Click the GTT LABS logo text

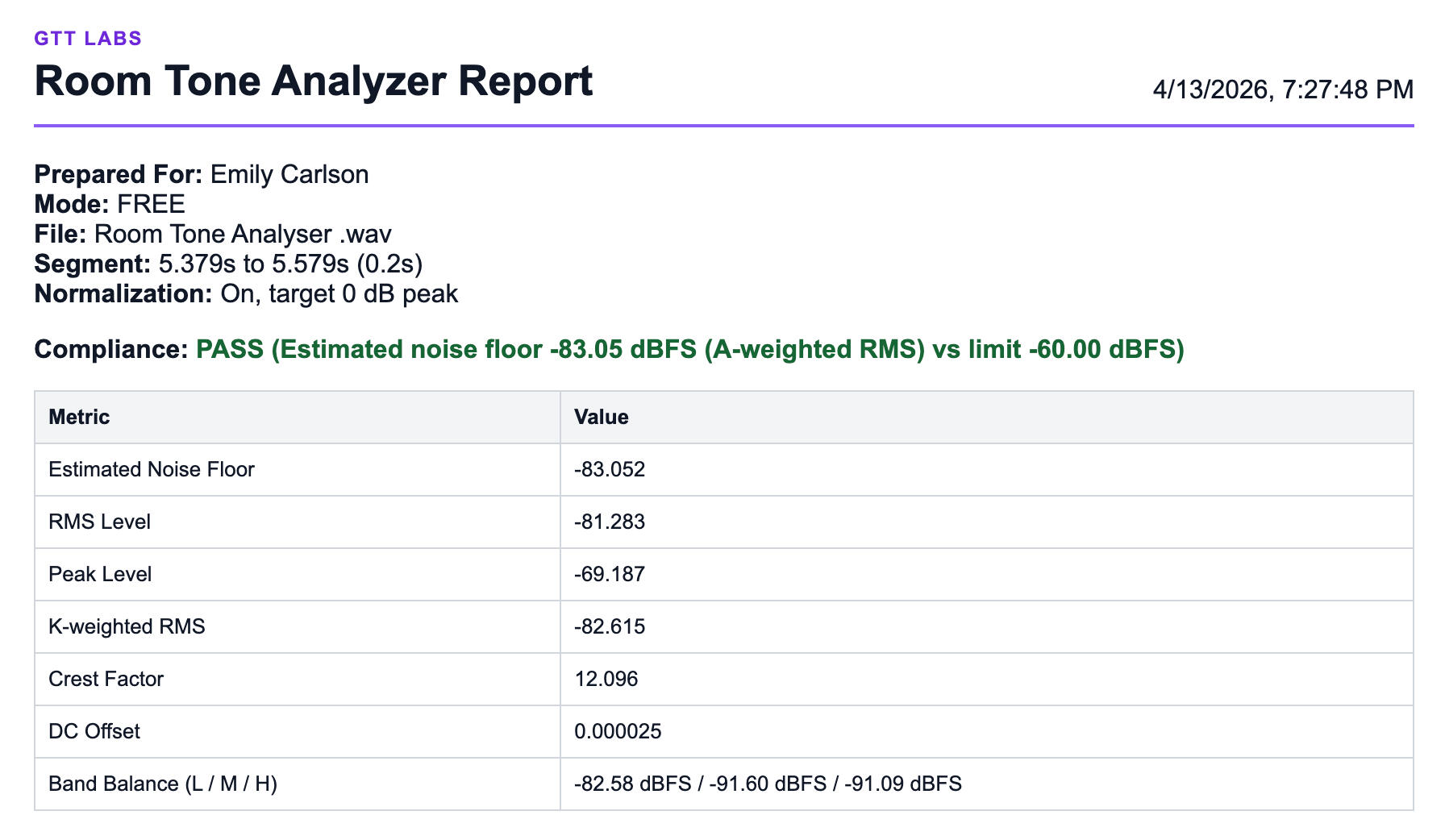(x=86, y=36)
